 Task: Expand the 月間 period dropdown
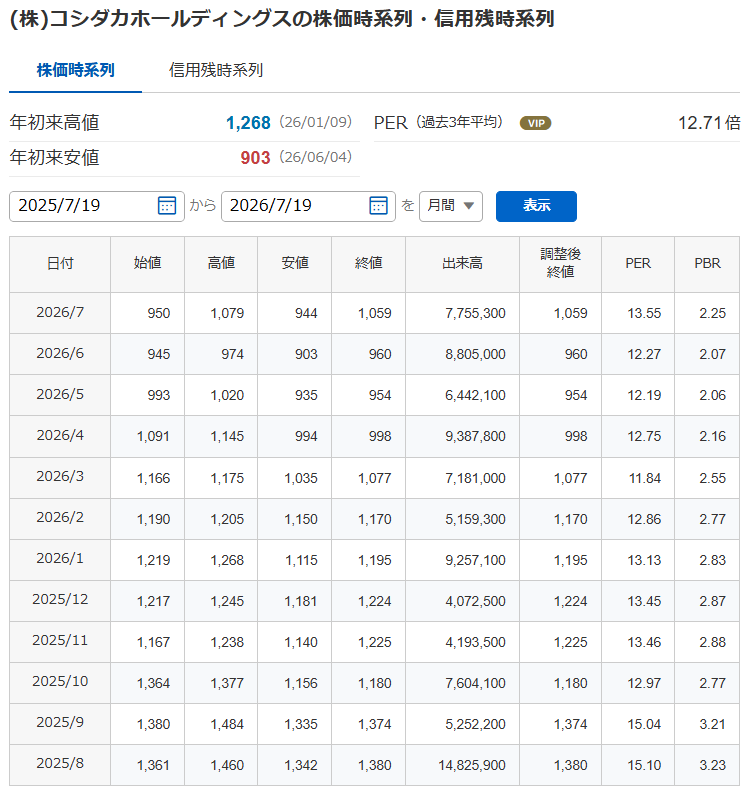(x=451, y=206)
